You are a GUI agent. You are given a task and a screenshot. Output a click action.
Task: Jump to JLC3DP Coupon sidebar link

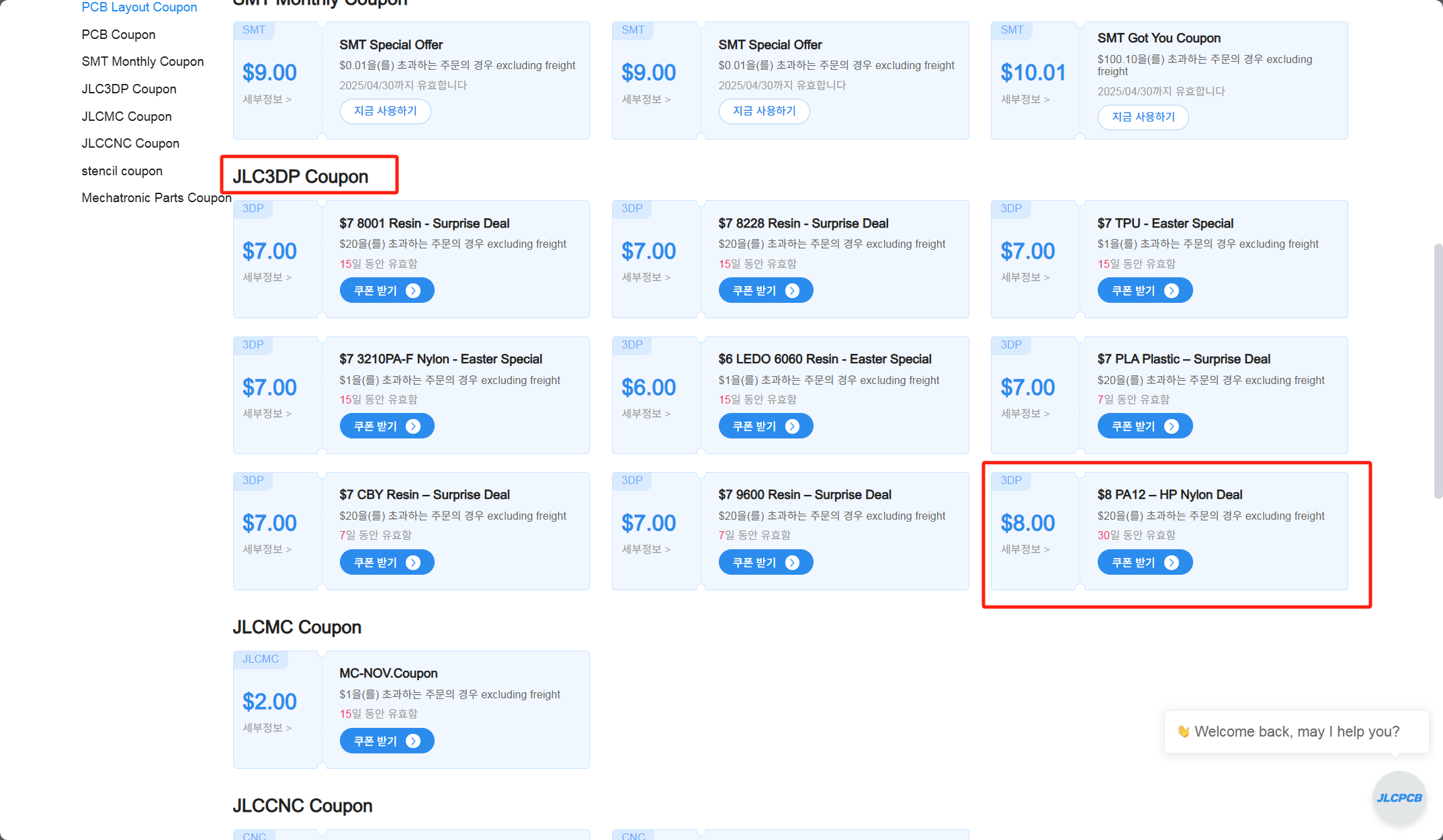point(129,89)
